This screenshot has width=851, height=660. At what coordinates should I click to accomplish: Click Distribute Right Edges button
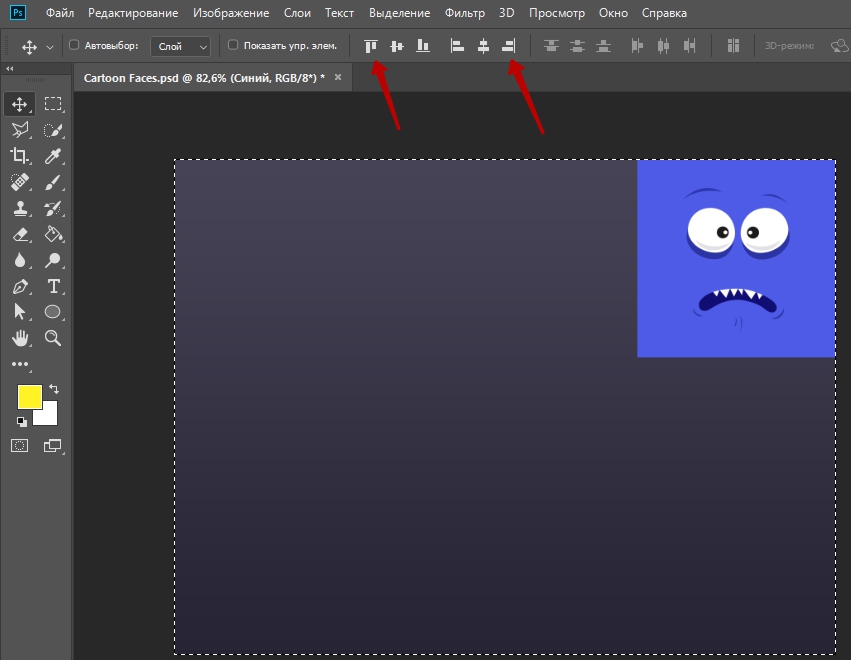point(689,46)
